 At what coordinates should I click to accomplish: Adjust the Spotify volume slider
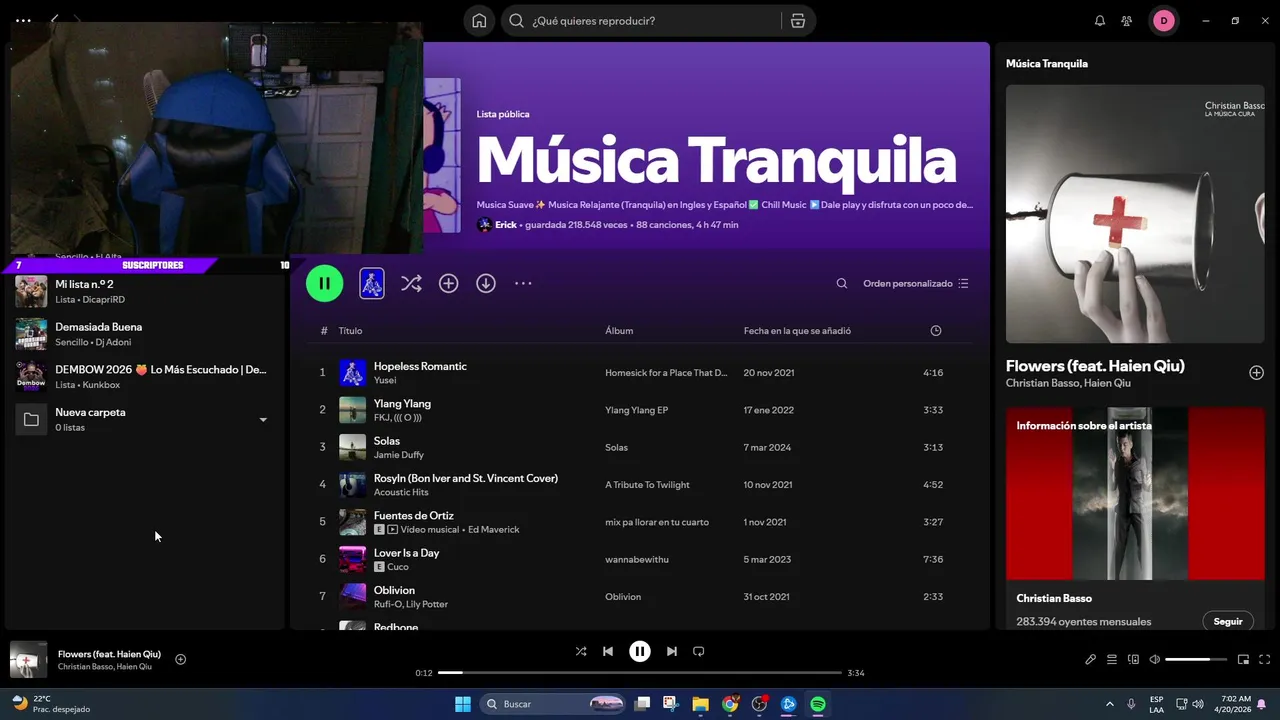point(1196,659)
